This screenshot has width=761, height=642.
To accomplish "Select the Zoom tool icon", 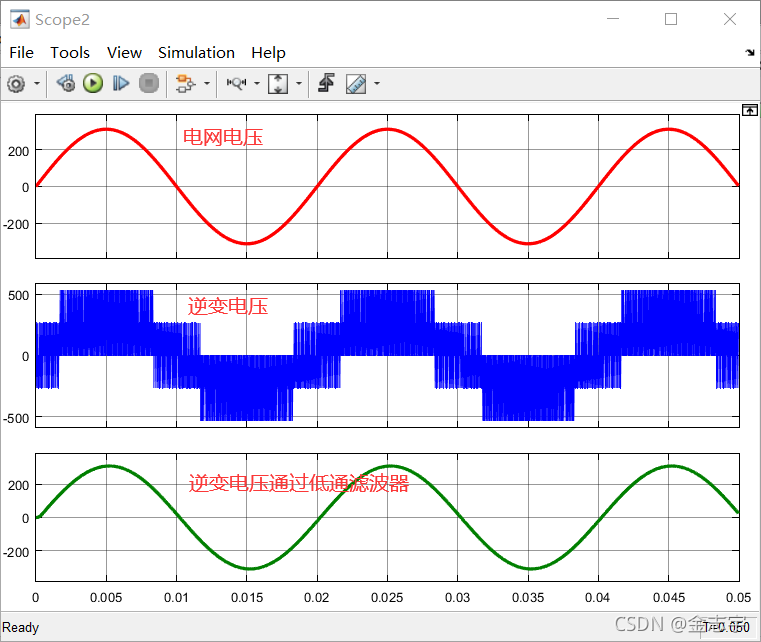I will point(236,83).
